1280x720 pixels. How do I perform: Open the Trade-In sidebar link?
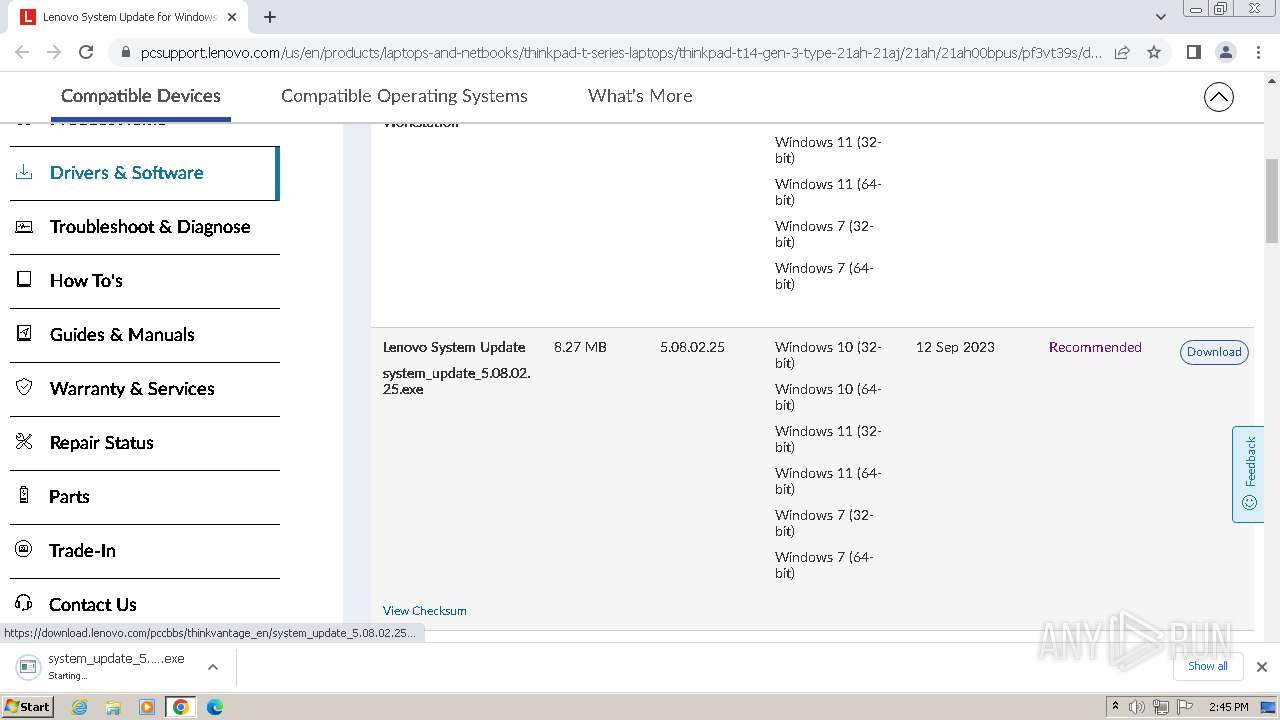(x=82, y=551)
